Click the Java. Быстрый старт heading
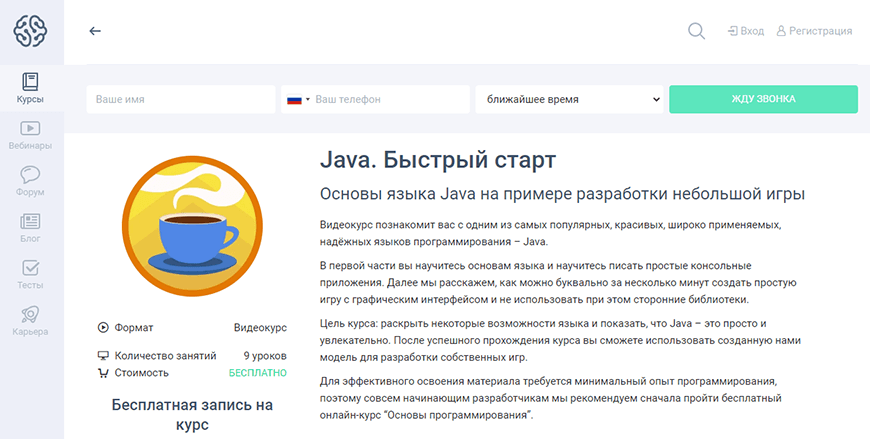870x439 pixels. click(437, 160)
